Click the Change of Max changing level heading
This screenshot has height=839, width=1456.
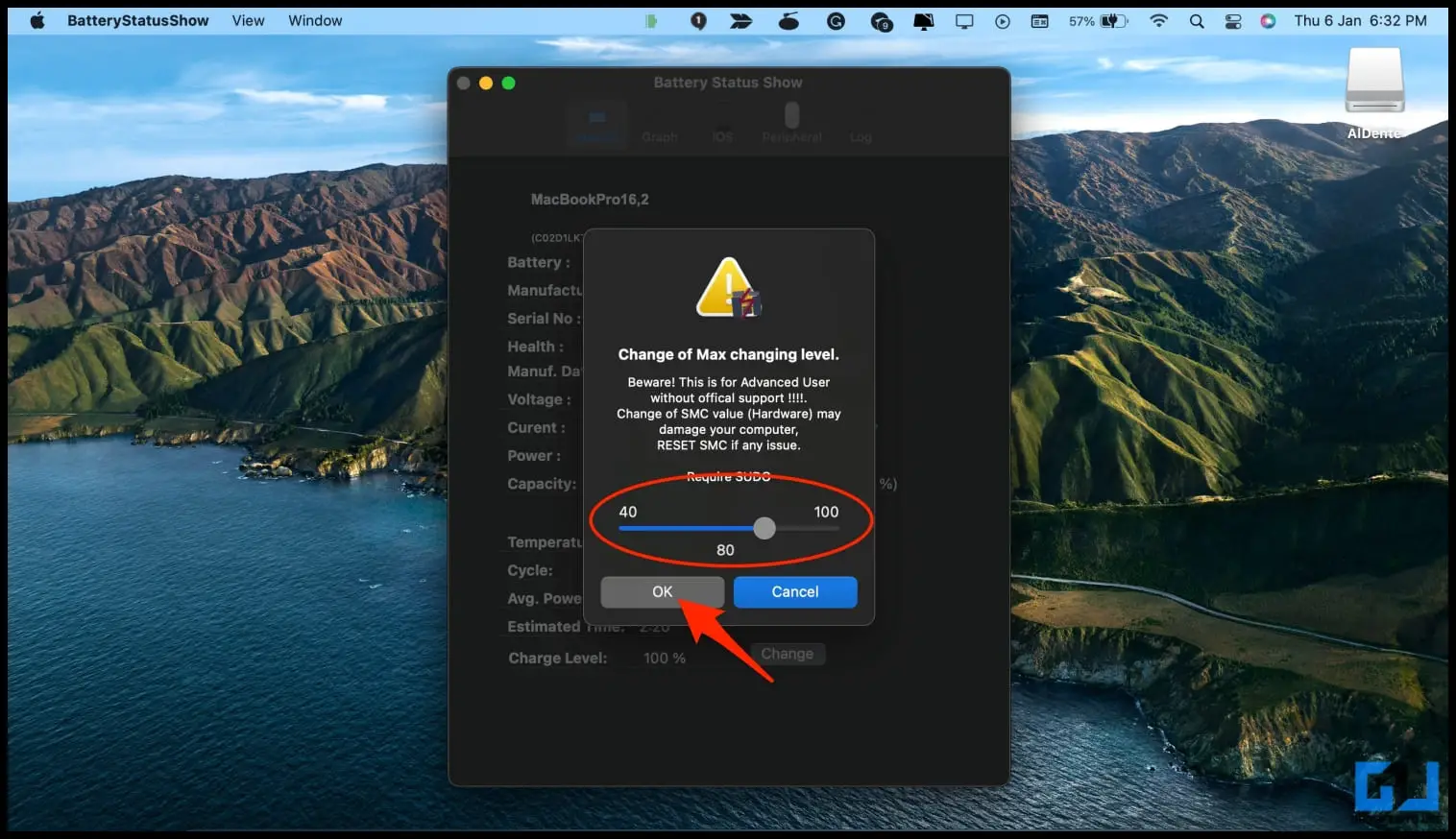point(728,354)
